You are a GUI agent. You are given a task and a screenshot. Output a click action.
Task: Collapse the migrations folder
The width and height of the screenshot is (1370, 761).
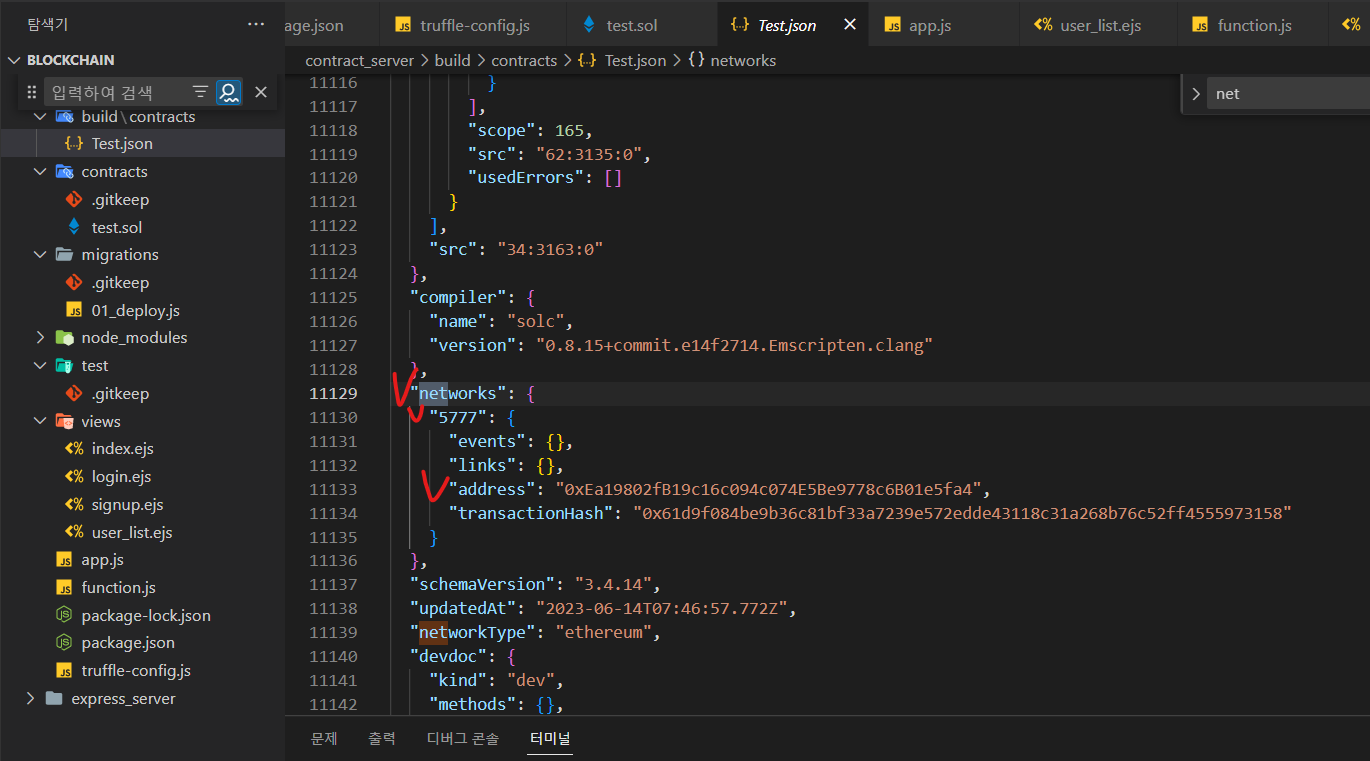click(40, 255)
